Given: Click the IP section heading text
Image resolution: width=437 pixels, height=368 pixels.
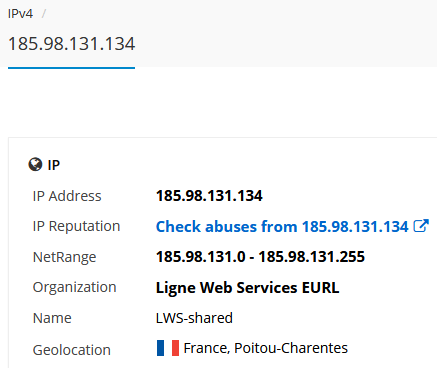Looking at the screenshot, I should (x=54, y=165).
